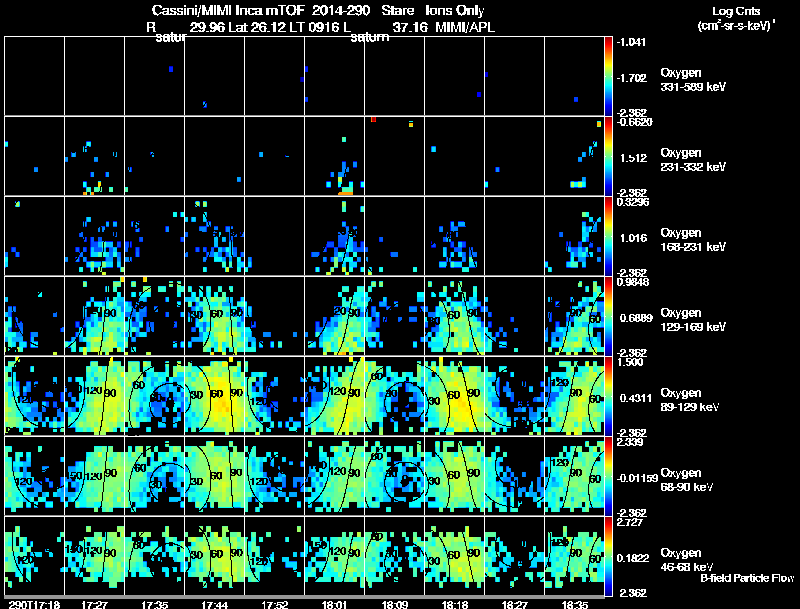Click the 'Stare' word in header
This screenshot has width=800, height=609.
click(x=397, y=11)
